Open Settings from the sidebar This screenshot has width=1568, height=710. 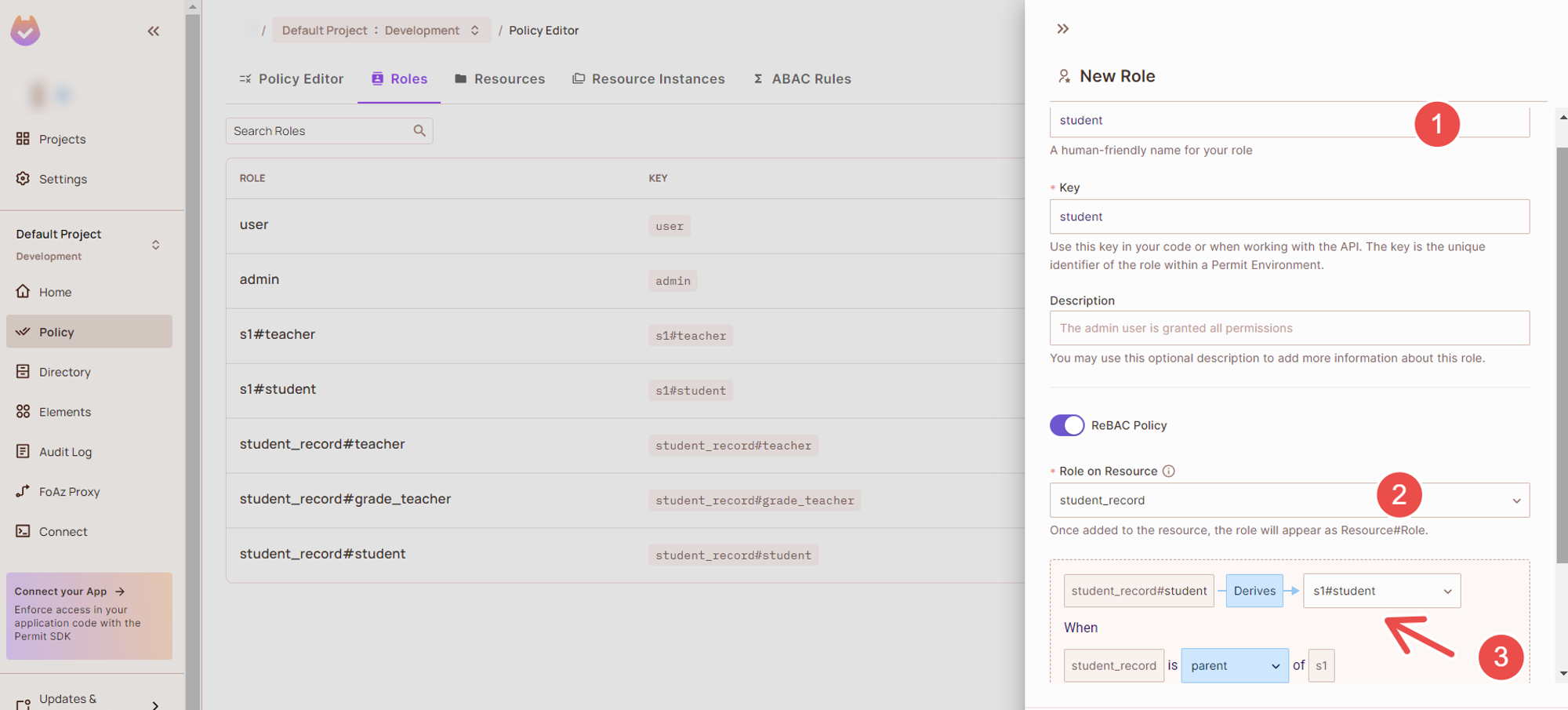click(63, 178)
